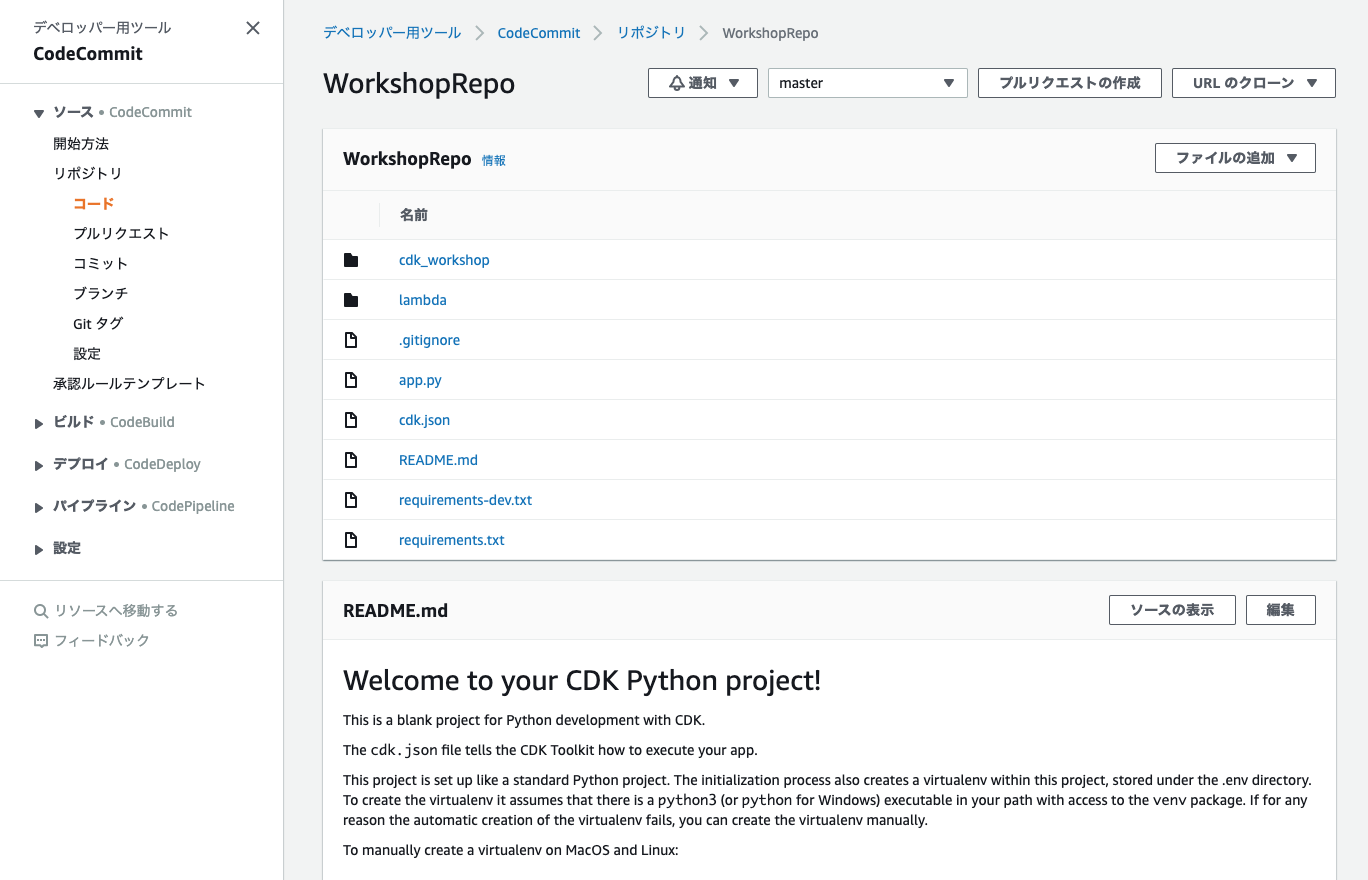Click the 名前 column header

tap(414, 215)
